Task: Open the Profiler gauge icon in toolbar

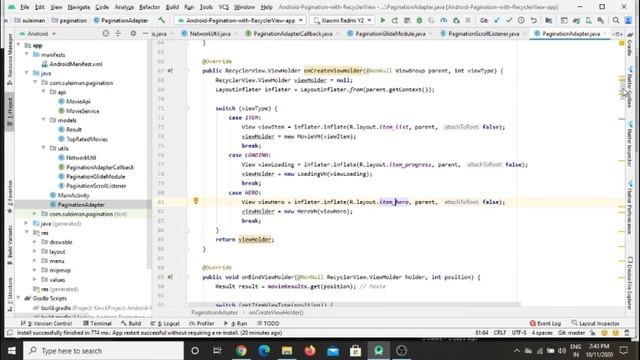Action: tap(444, 20)
